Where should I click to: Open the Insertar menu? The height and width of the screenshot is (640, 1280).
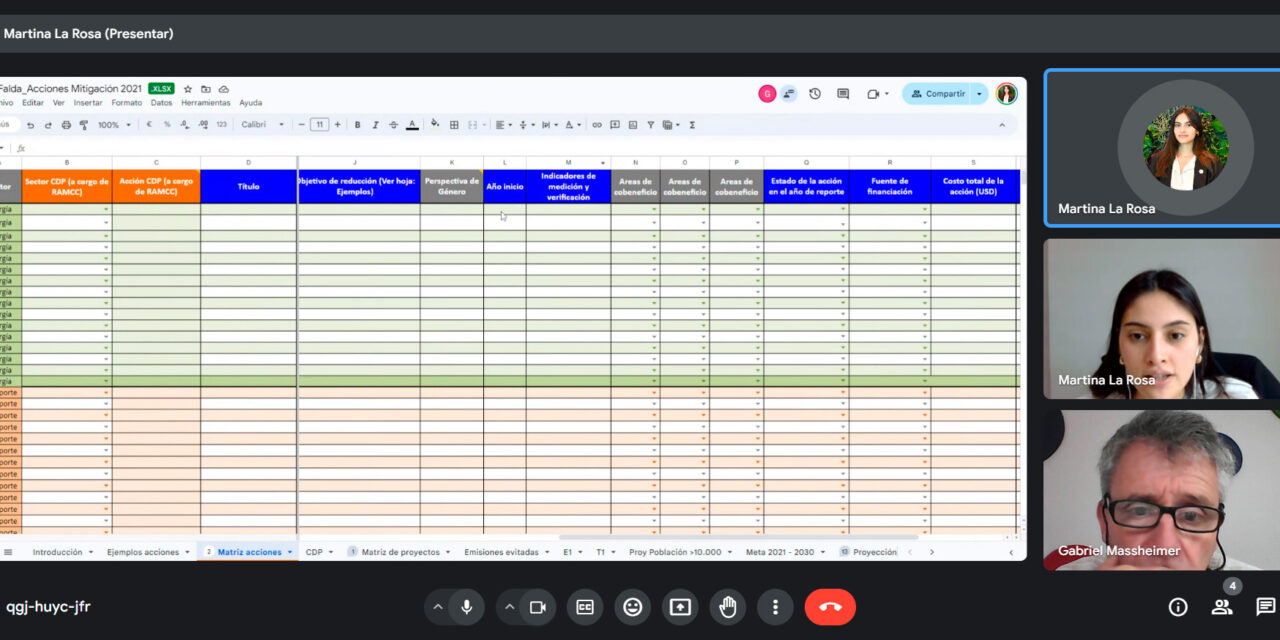(x=88, y=103)
